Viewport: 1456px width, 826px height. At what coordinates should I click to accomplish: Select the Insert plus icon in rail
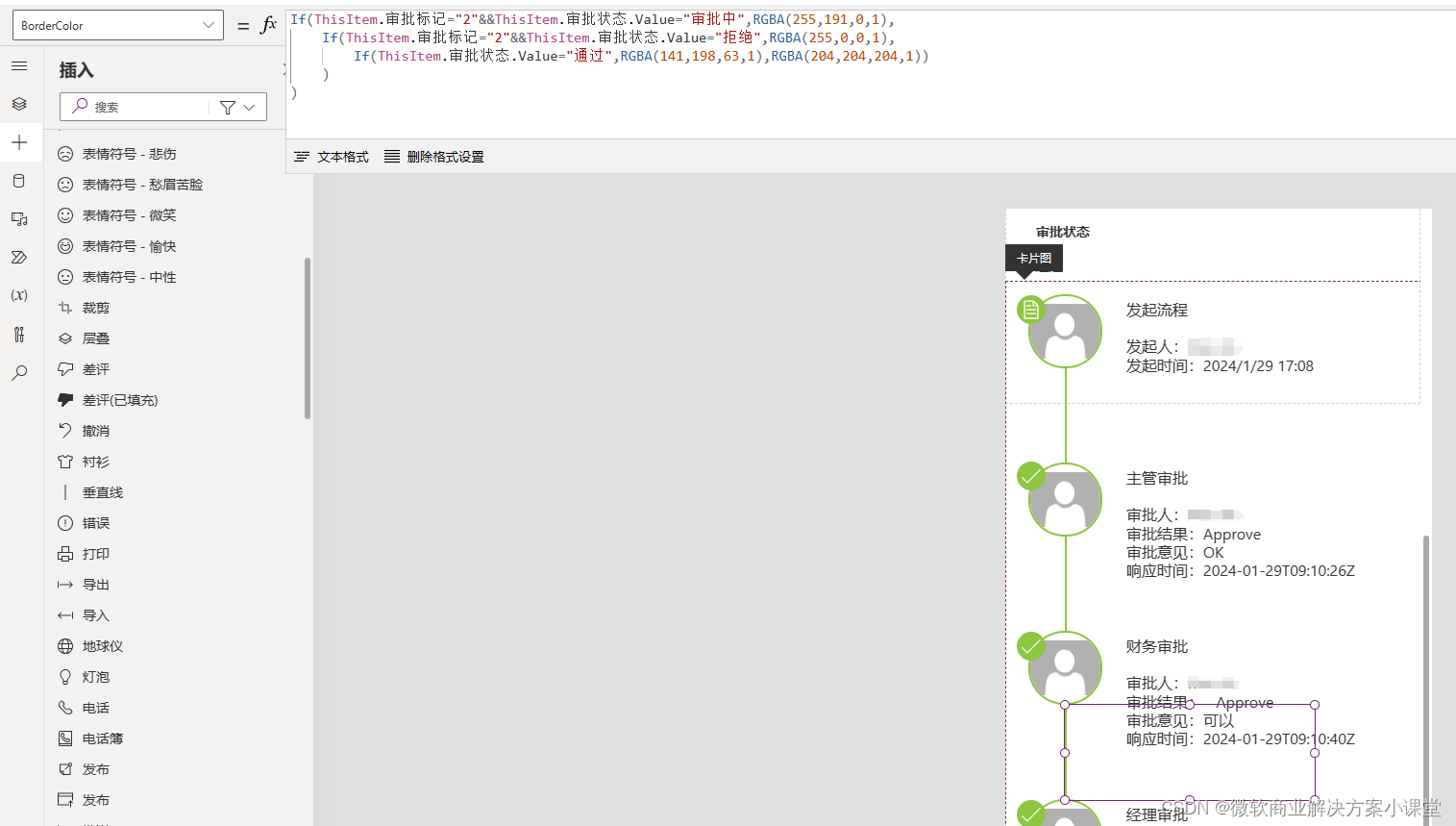[x=19, y=142]
